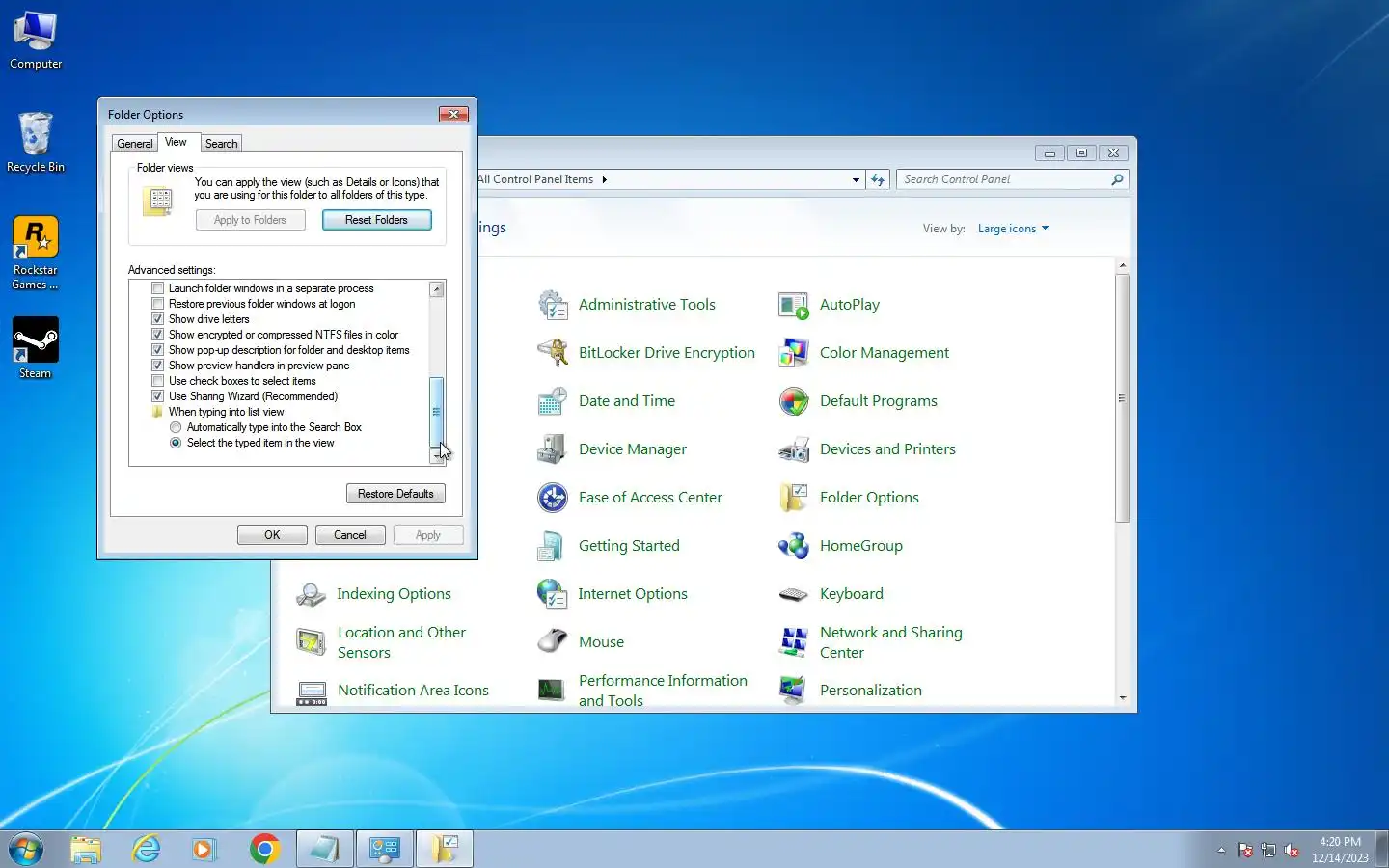Open the Color Management icon
1389x868 pixels.
coord(794,353)
